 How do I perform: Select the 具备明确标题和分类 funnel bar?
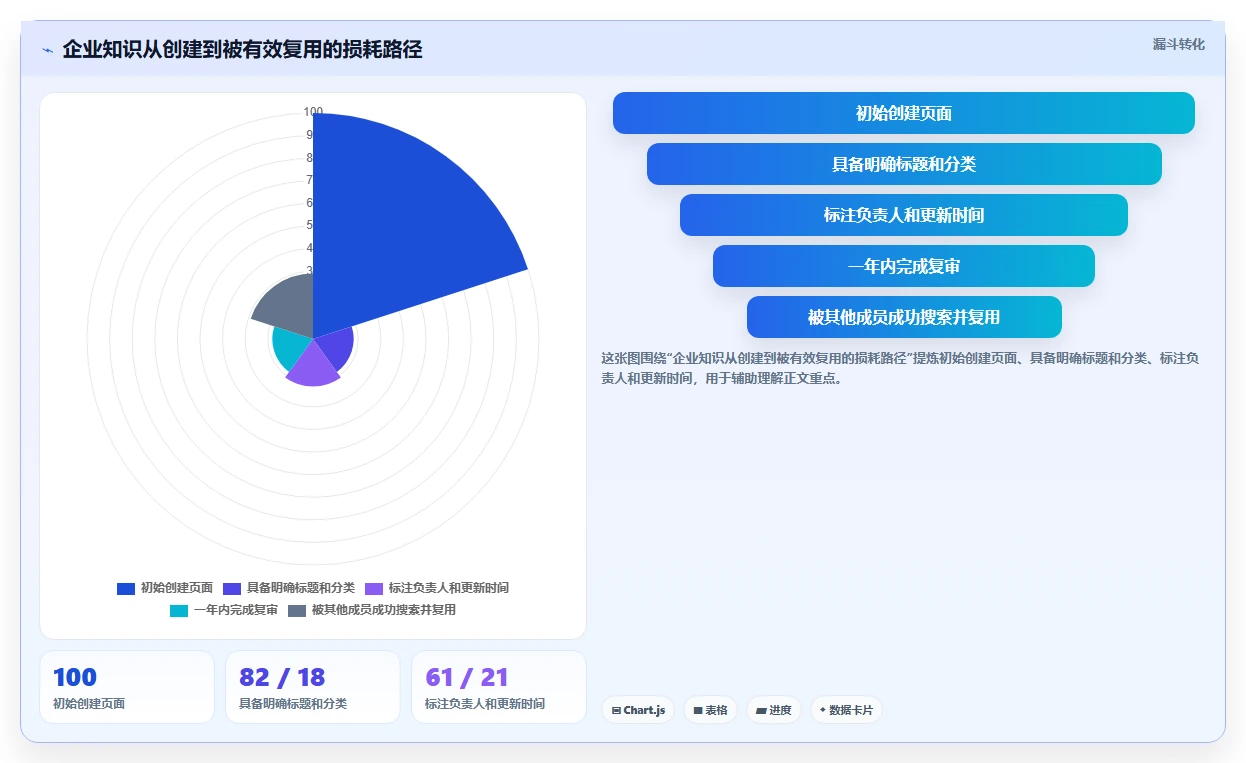[x=904, y=164]
